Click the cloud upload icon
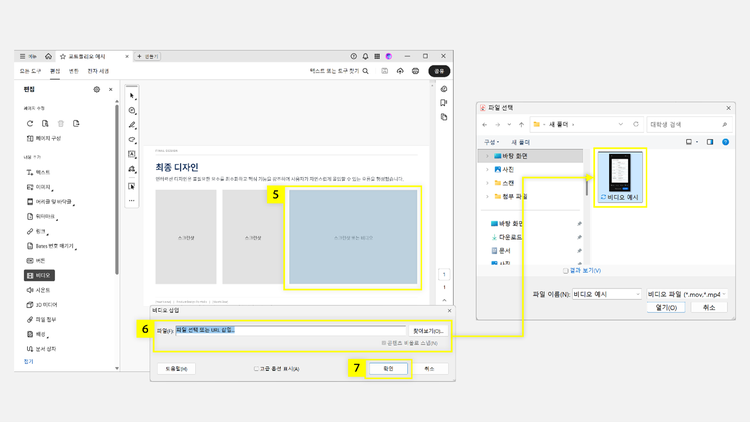The width and height of the screenshot is (750, 422). click(400, 71)
